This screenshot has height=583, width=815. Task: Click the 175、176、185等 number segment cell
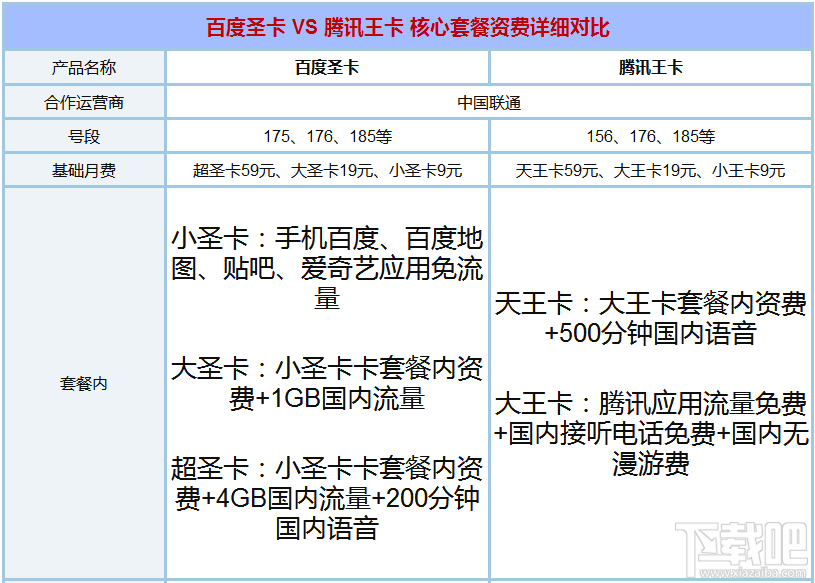(328, 134)
